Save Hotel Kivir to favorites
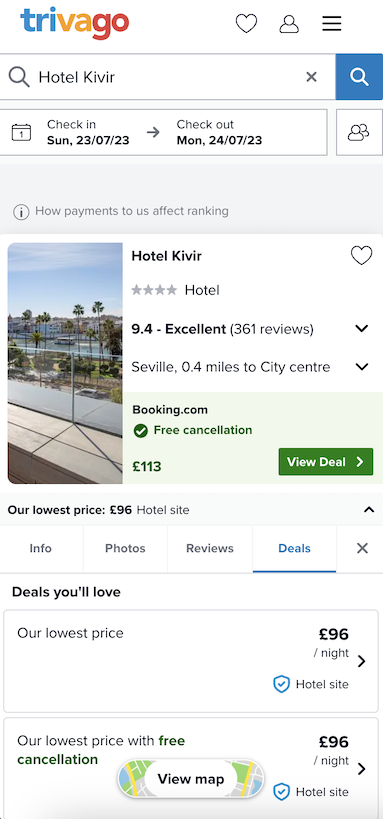The width and height of the screenshot is (383, 819). click(x=362, y=256)
